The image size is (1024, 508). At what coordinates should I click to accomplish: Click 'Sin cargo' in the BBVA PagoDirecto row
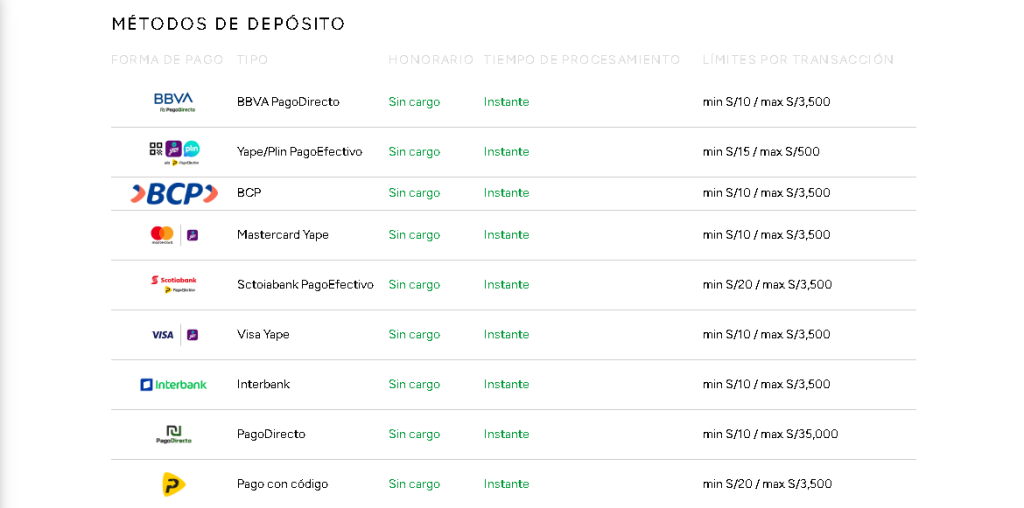(x=414, y=102)
